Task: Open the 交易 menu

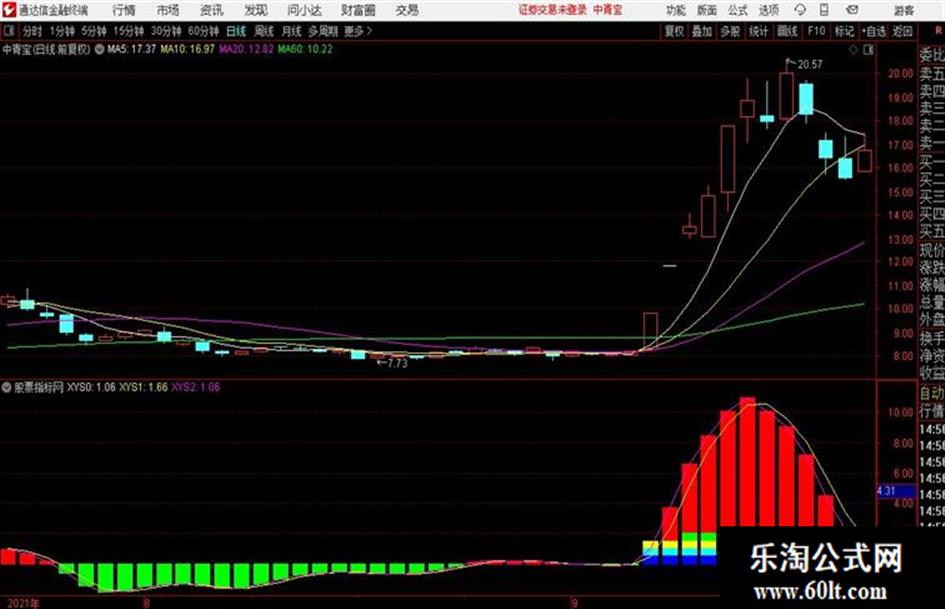Action: (x=407, y=10)
